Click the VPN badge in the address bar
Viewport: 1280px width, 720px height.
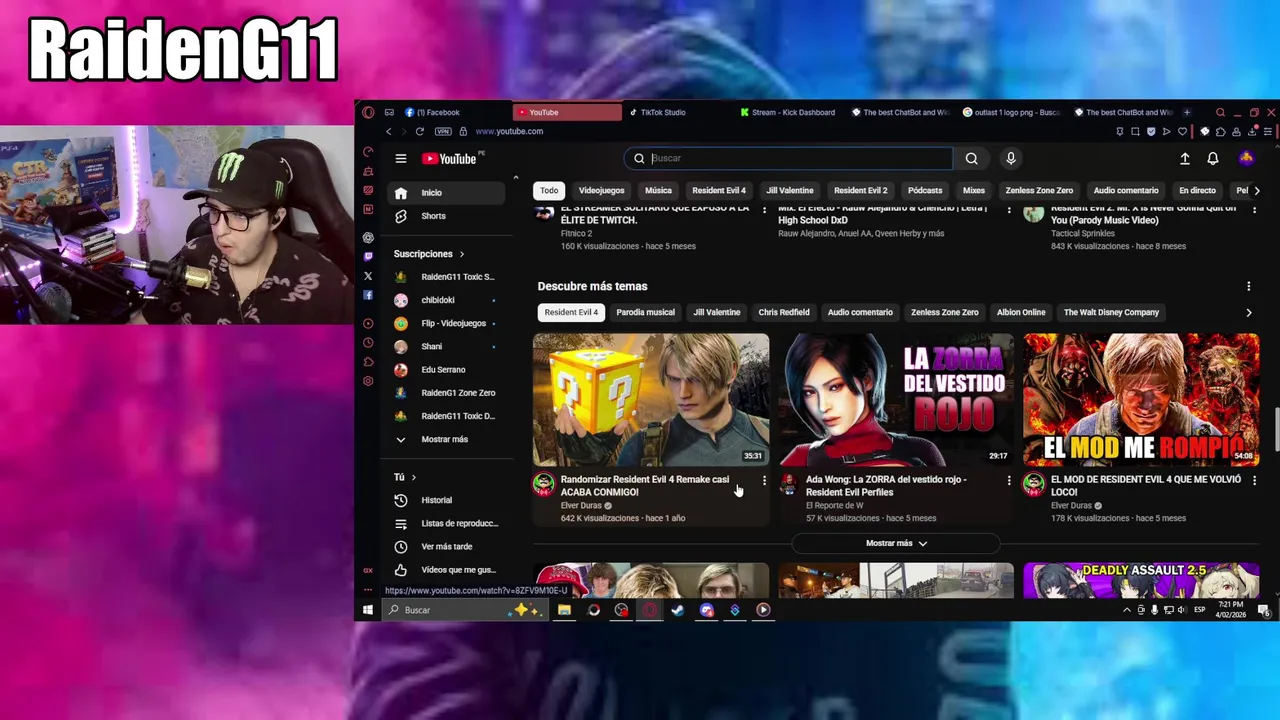pyautogui.click(x=443, y=131)
